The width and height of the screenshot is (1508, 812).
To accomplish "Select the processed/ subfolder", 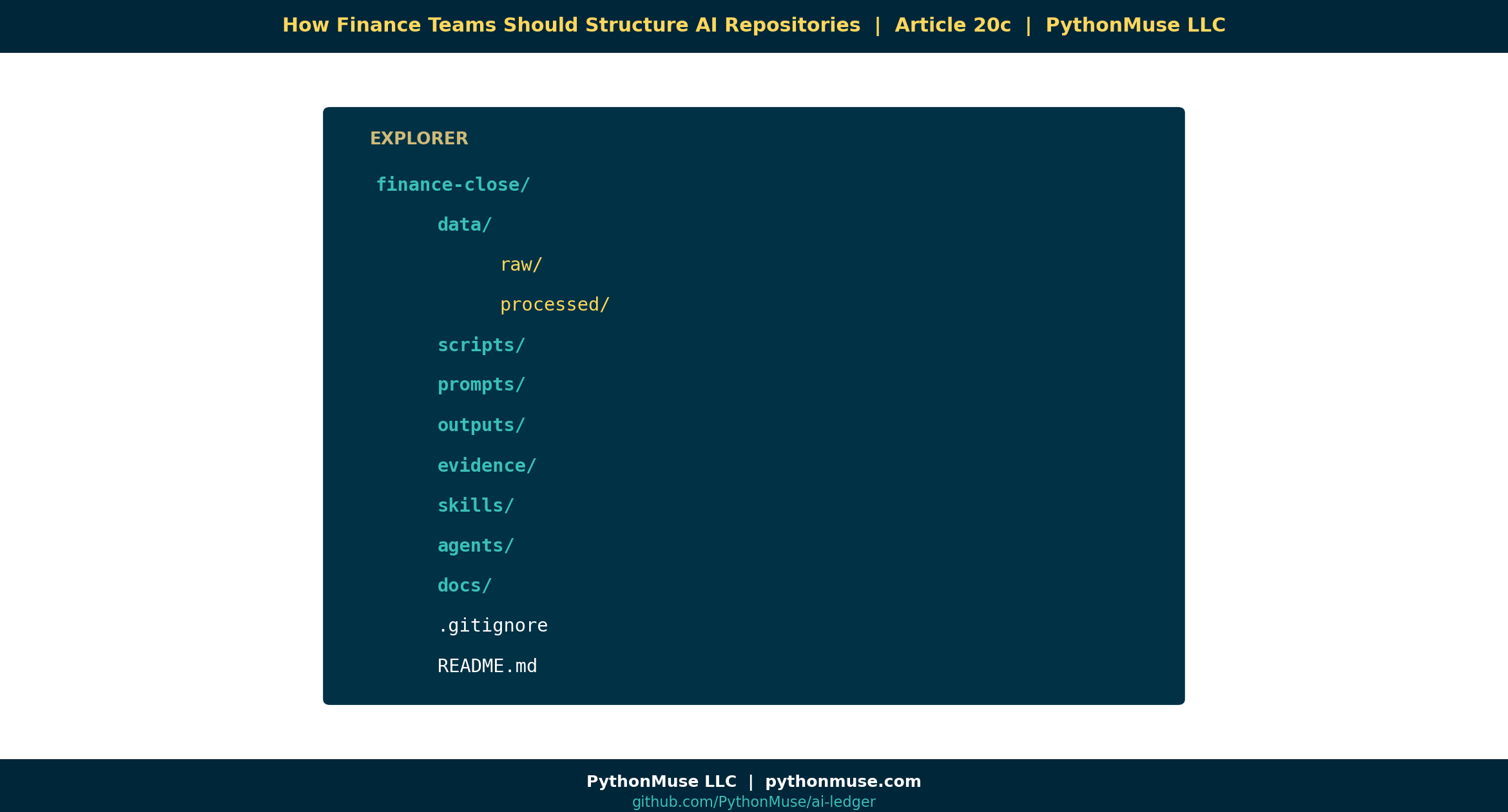I will [555, 305].
